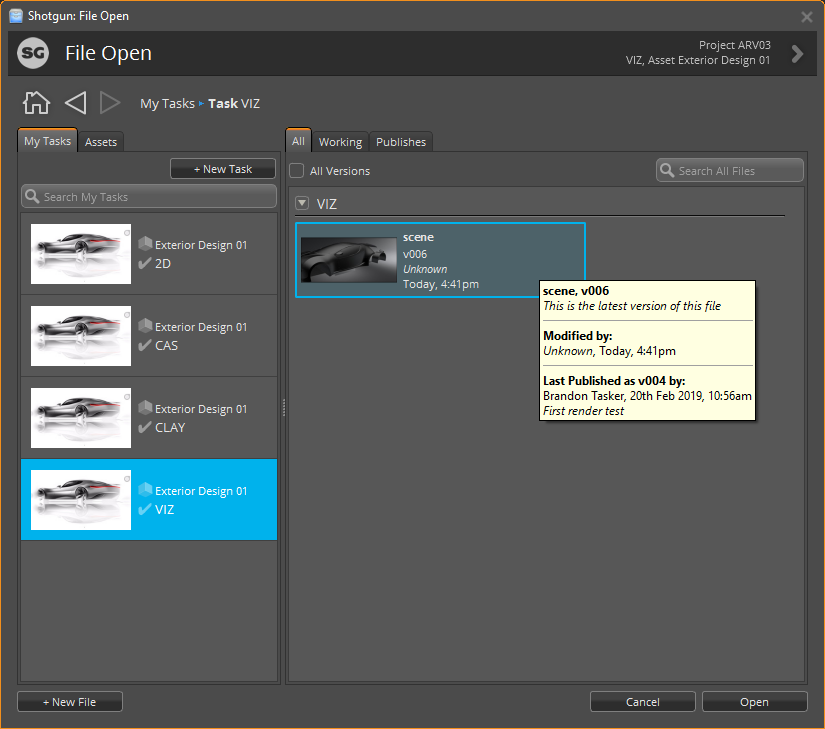Click the + New File button

[x=69, y=701]
